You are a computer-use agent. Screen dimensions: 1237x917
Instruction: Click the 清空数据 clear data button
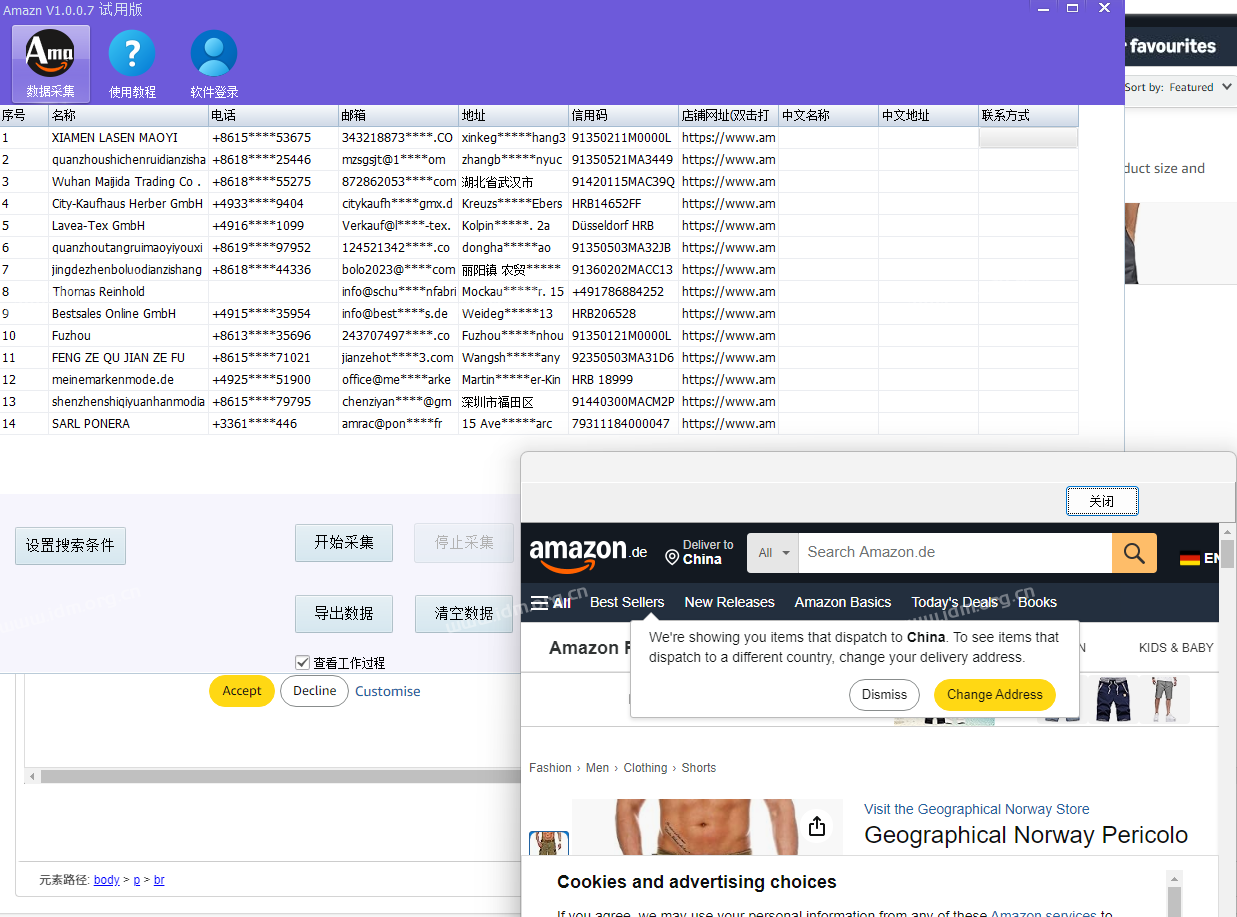[464, 613]
